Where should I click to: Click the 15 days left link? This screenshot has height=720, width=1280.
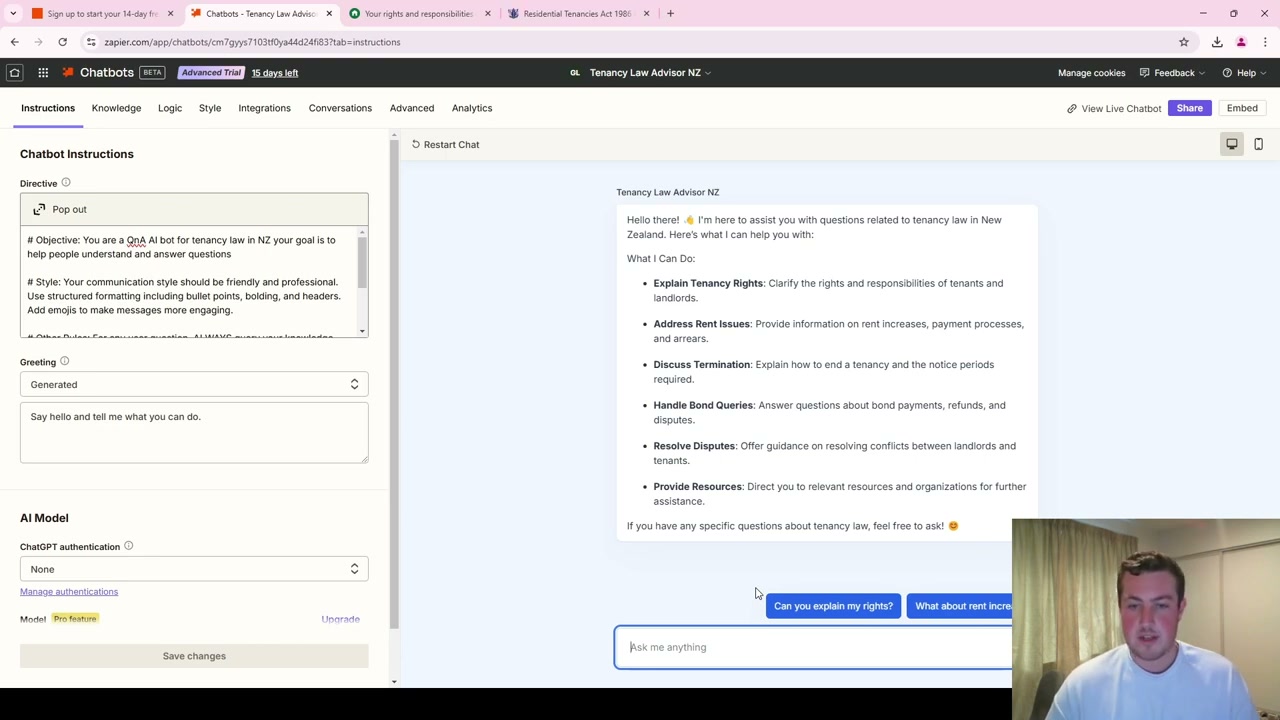point(275,72)
